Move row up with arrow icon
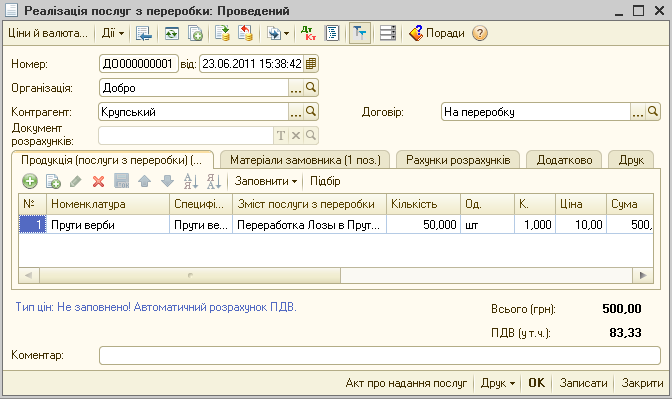 144,181
